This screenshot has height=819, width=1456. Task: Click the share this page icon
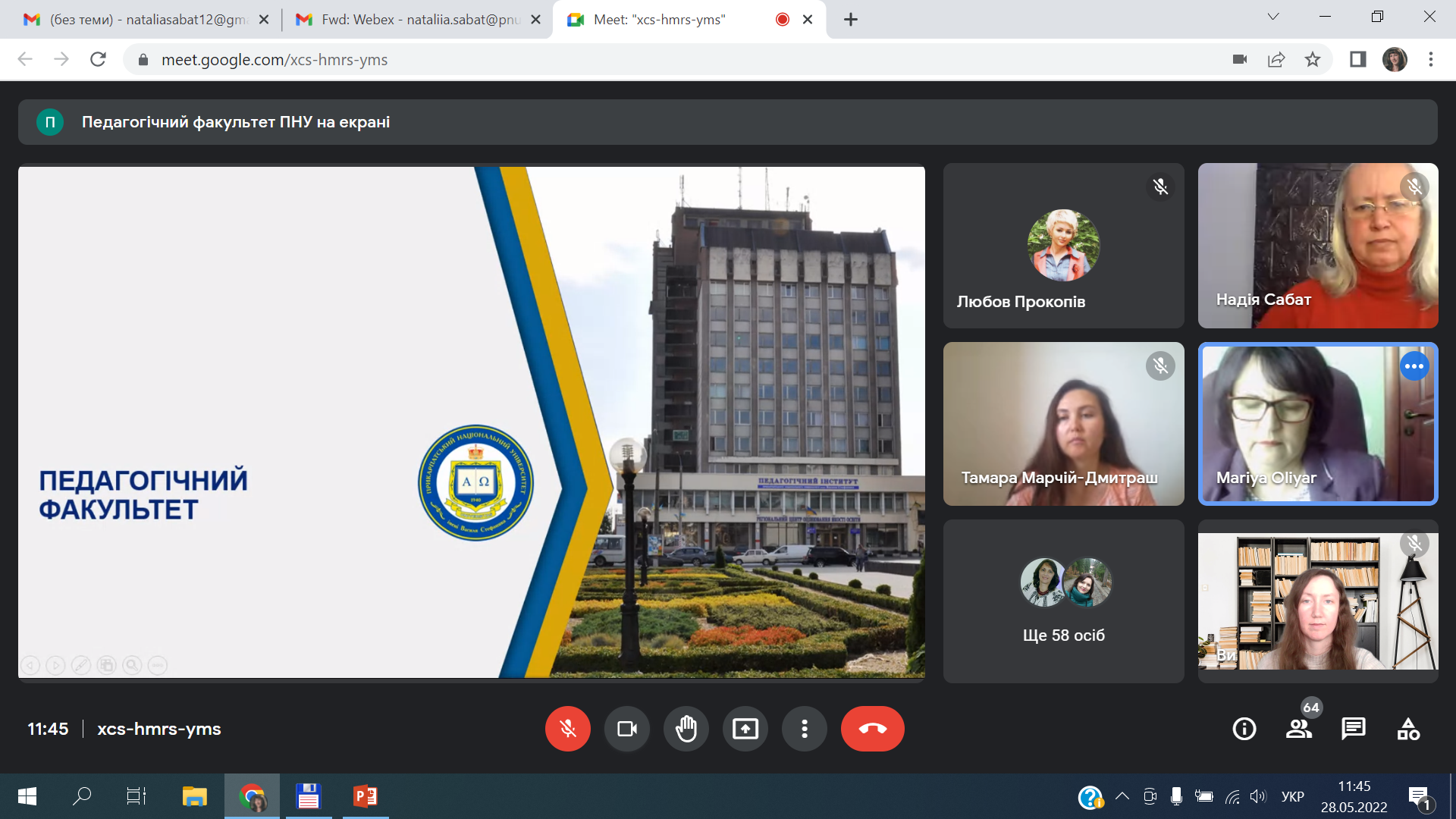point(1276,59)
